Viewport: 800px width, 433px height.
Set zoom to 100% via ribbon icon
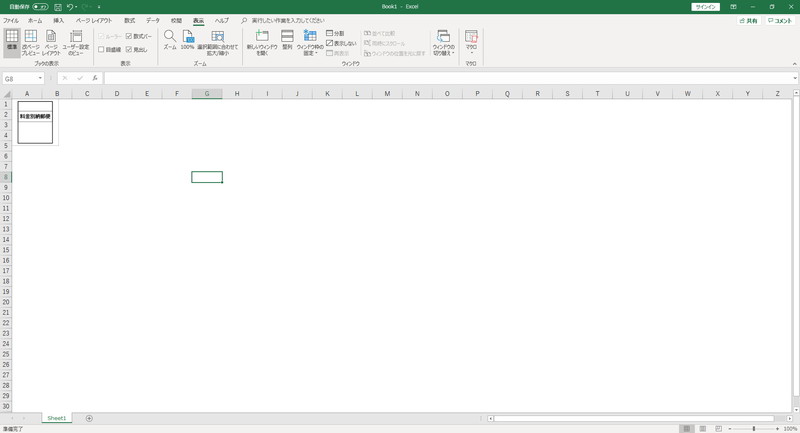pyautogui.click(x=188, y=40)
